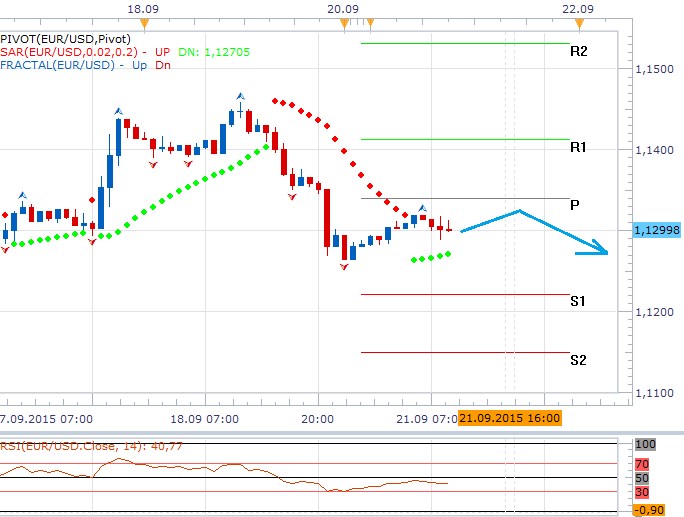Click the RSI 70 overbought level label

click(643, 465)
